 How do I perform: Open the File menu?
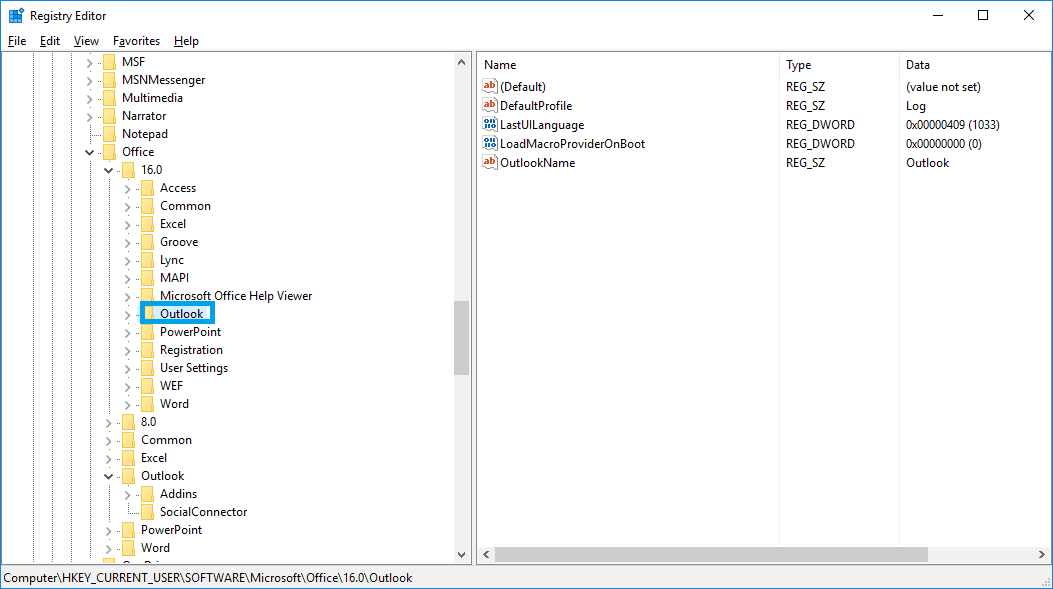[x=17, y=41]
